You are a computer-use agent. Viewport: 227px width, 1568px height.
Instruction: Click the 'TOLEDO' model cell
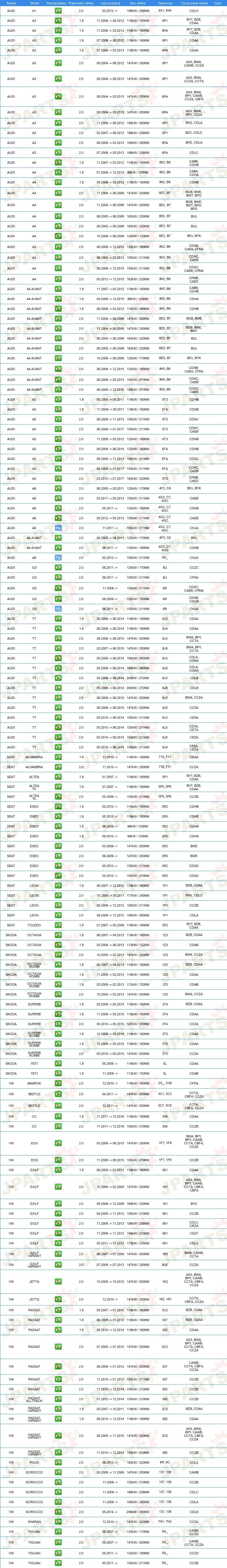(x=34, y=925)
